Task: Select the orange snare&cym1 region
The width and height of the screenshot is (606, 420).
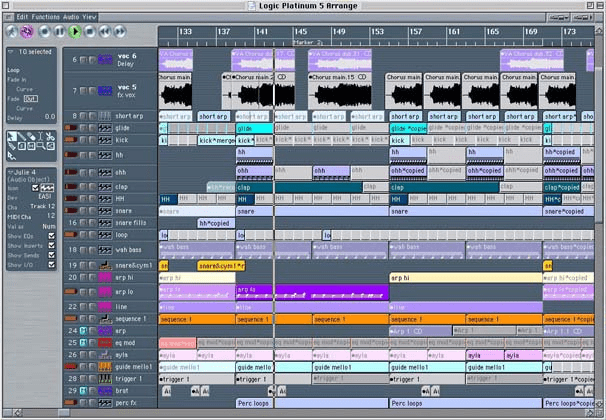Action: click(x=221, y=265)
